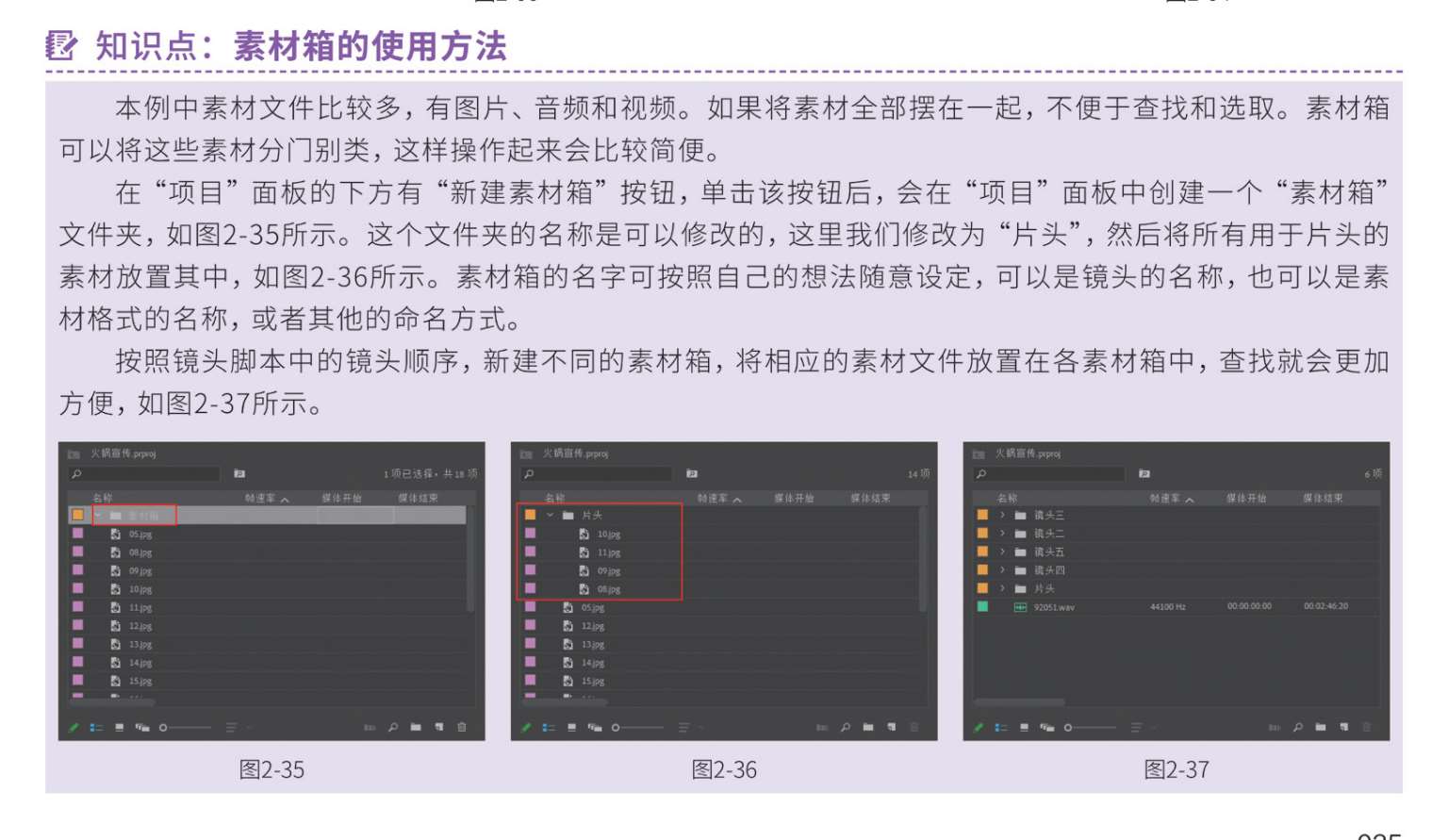1448x840 pixels.
Task: Click the 媒体结束 column header in figure 2-37
Action: (x=1323, y=499)
